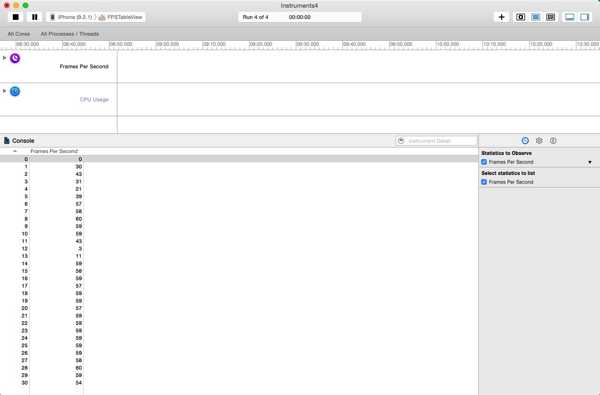Choose the FPSTableView target app
The height and width of the screenshot is (395, 600).
pyautogui.click(x=121, y=17)
